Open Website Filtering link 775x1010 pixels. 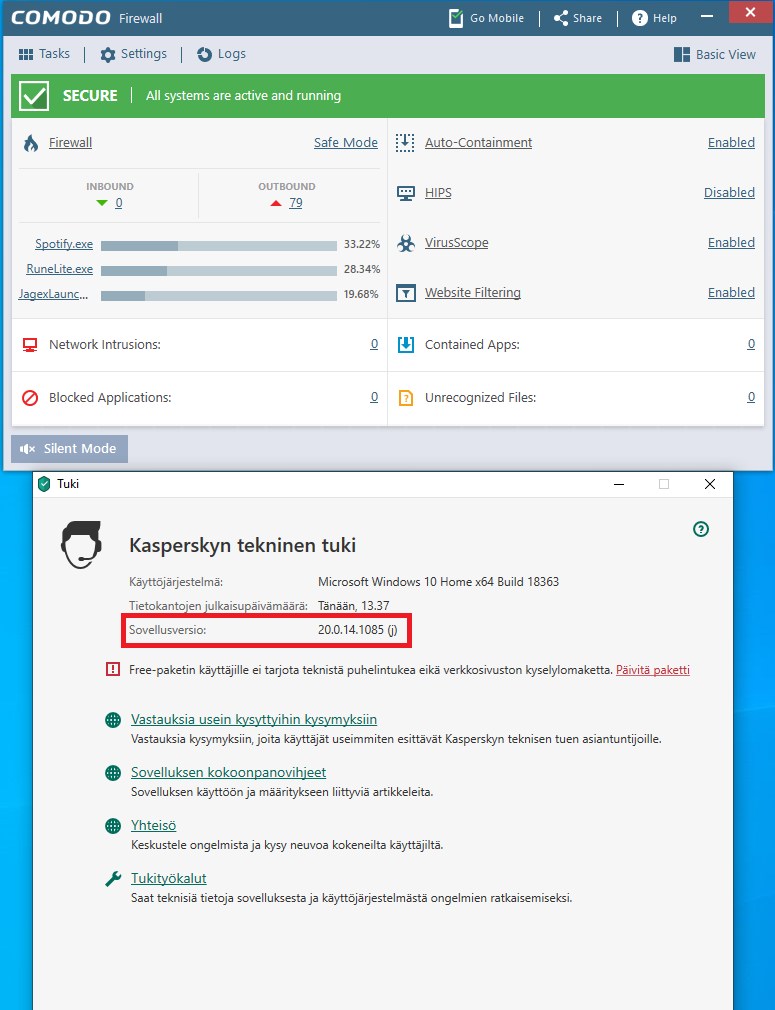[x=473, y=292]
